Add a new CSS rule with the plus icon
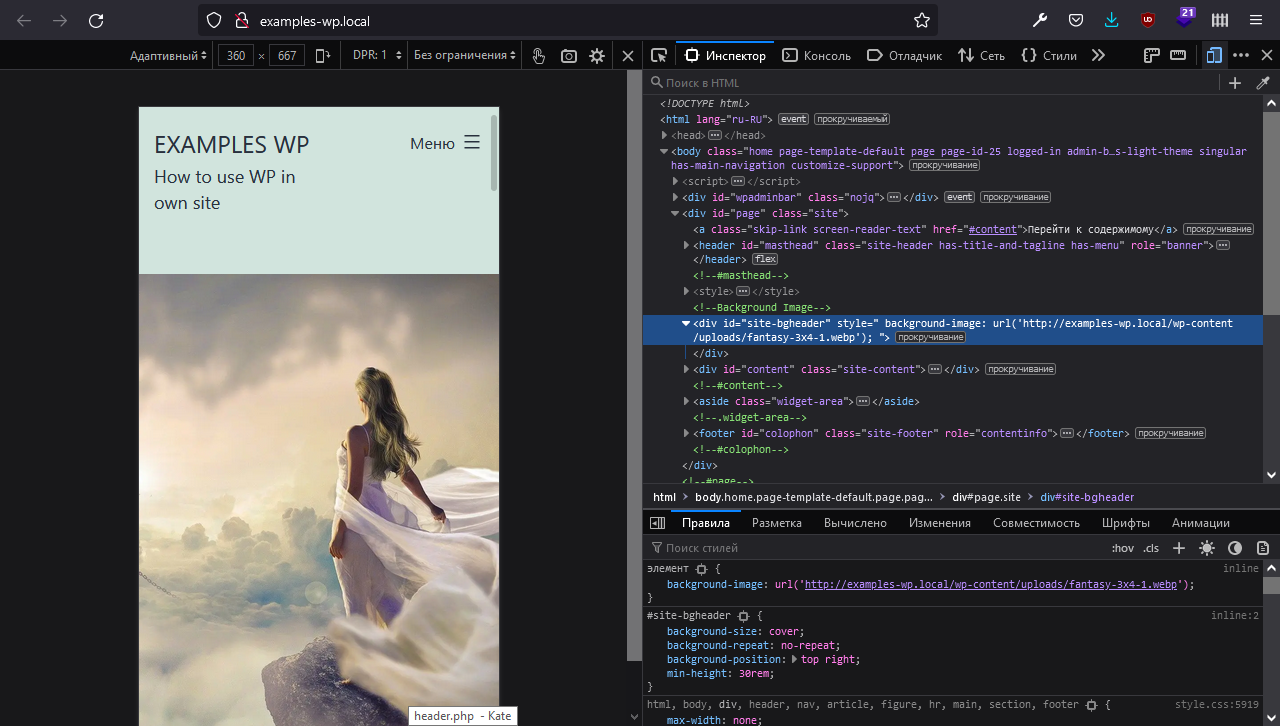The width and height of the screenshot is (1280, 726). pos(1179,548)
